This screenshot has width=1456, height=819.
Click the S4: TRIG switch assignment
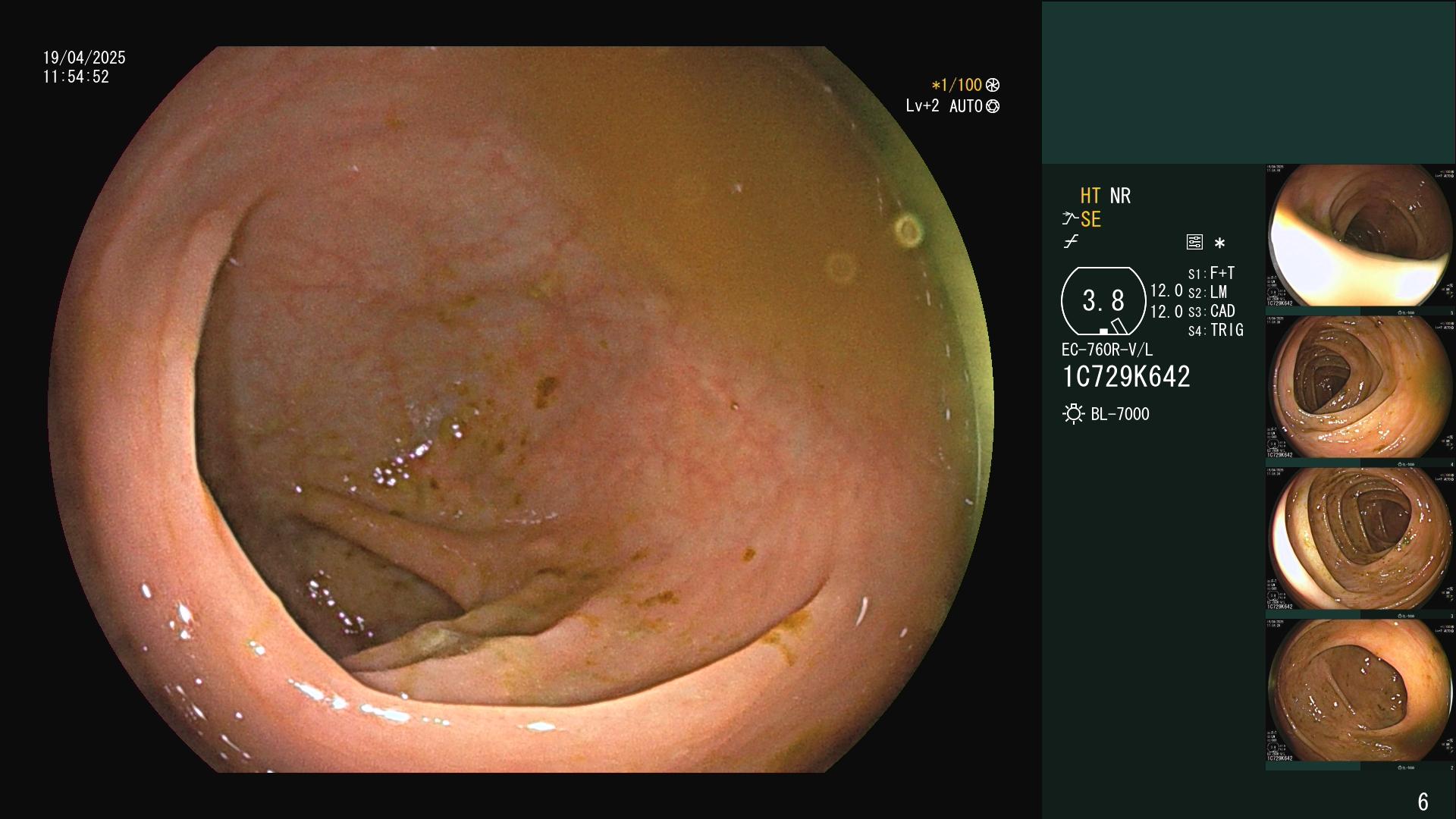click(1216, 330)
